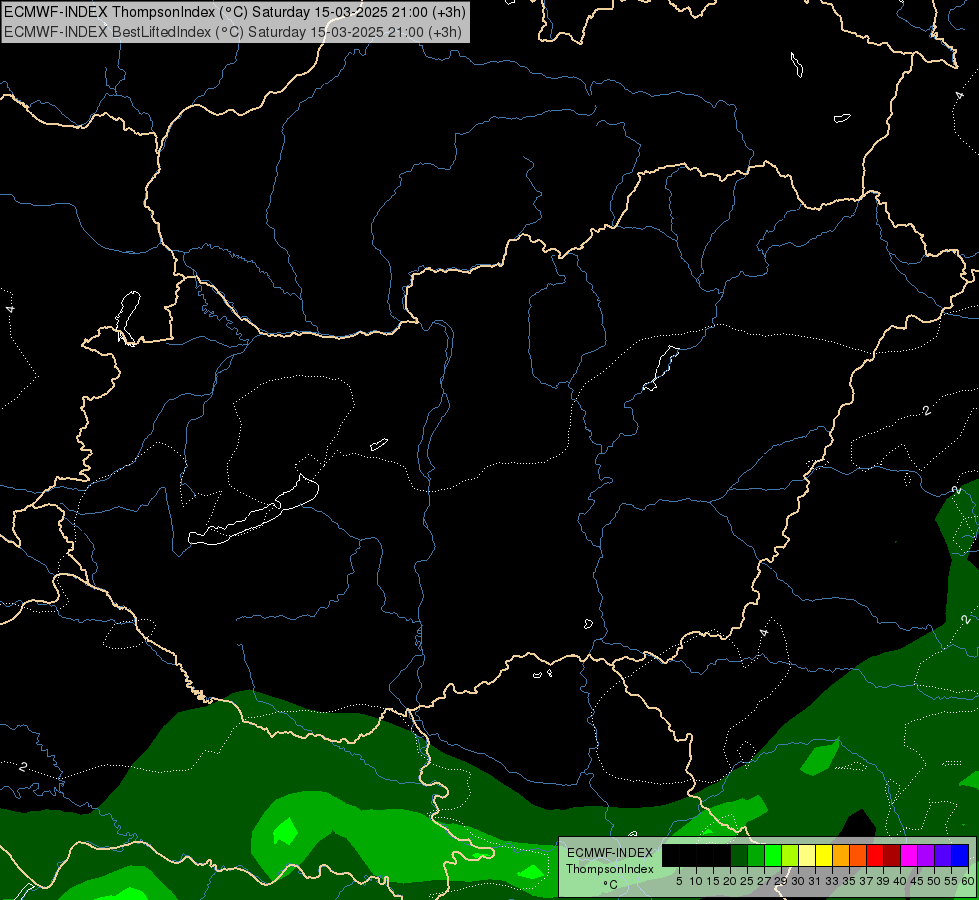The height and width of the screenshot is (900, 979).
Task: Click legend scale value 50
Action: click(934, 881)
